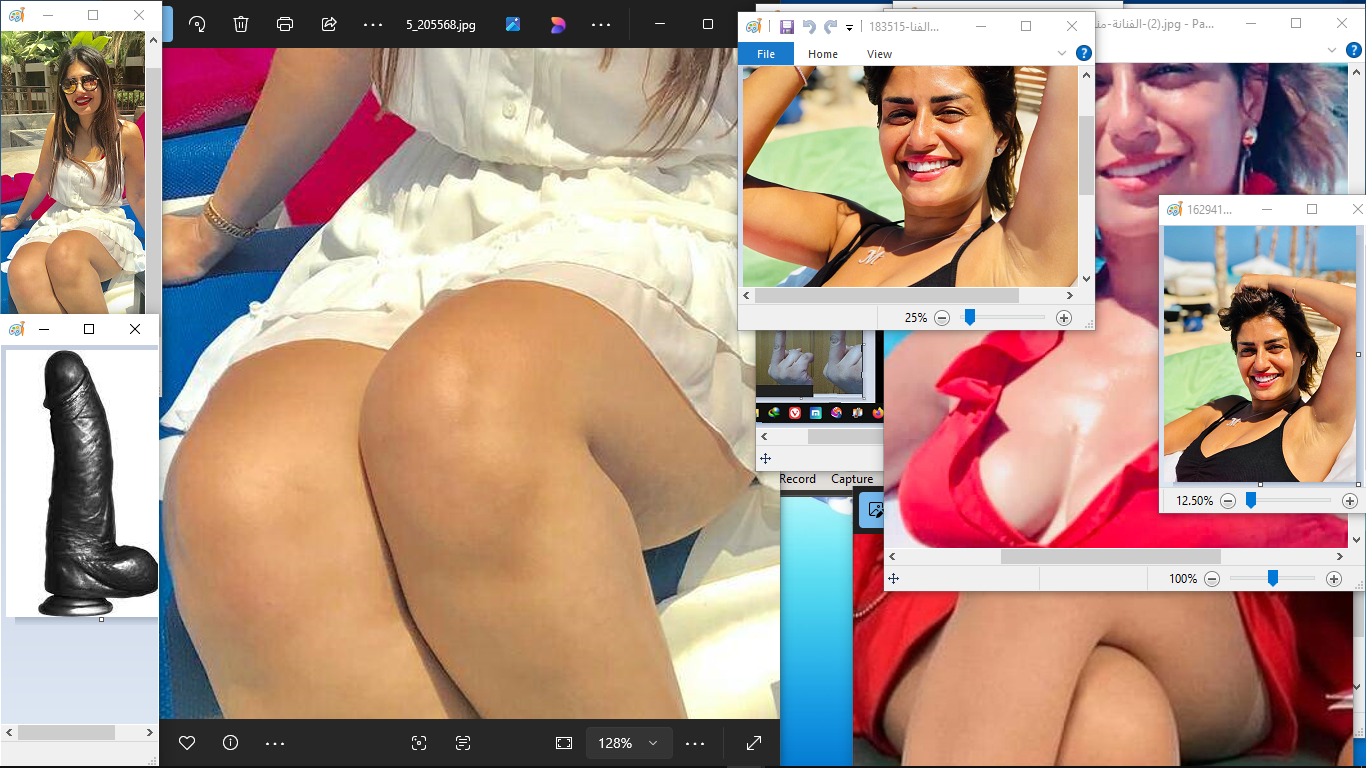Expand Customize Quick Access Toolbar dropdown
1366x768 pixels.
849,28
